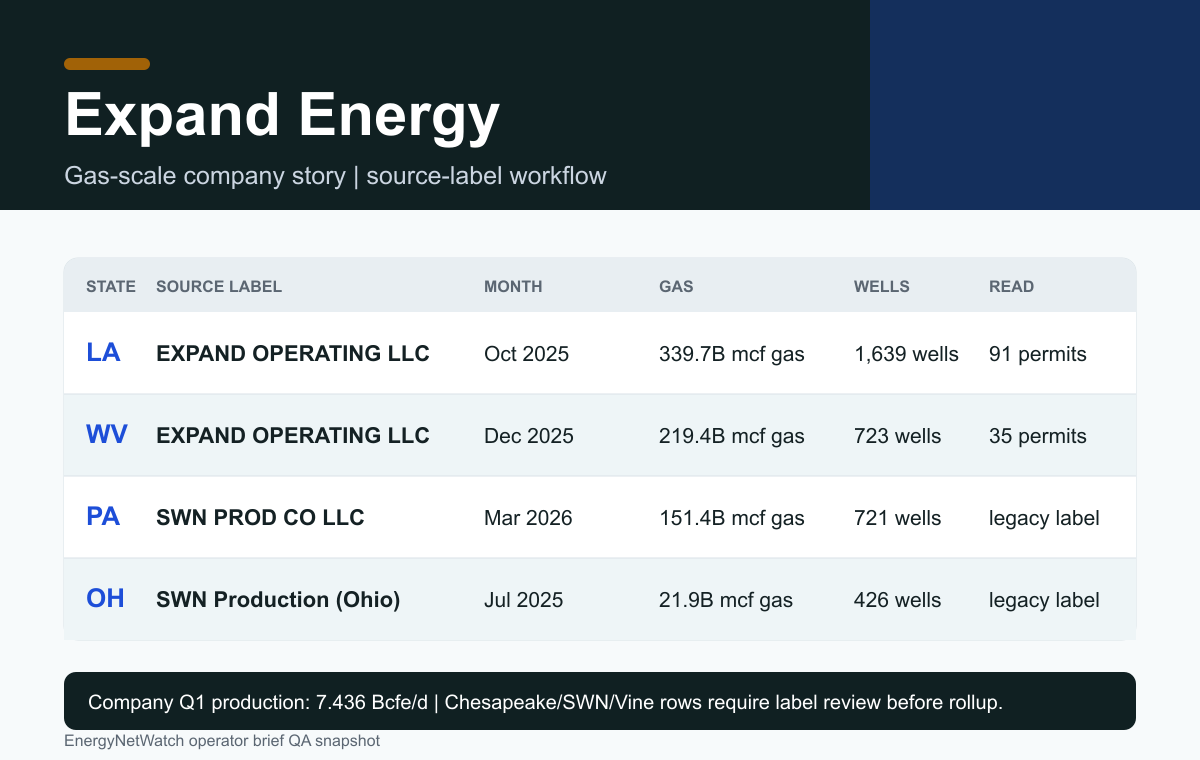Click the SOURCE LABEL column header
Image resolution: width=1200 pixels, height=760 pixels.
(x=219, y=286)
